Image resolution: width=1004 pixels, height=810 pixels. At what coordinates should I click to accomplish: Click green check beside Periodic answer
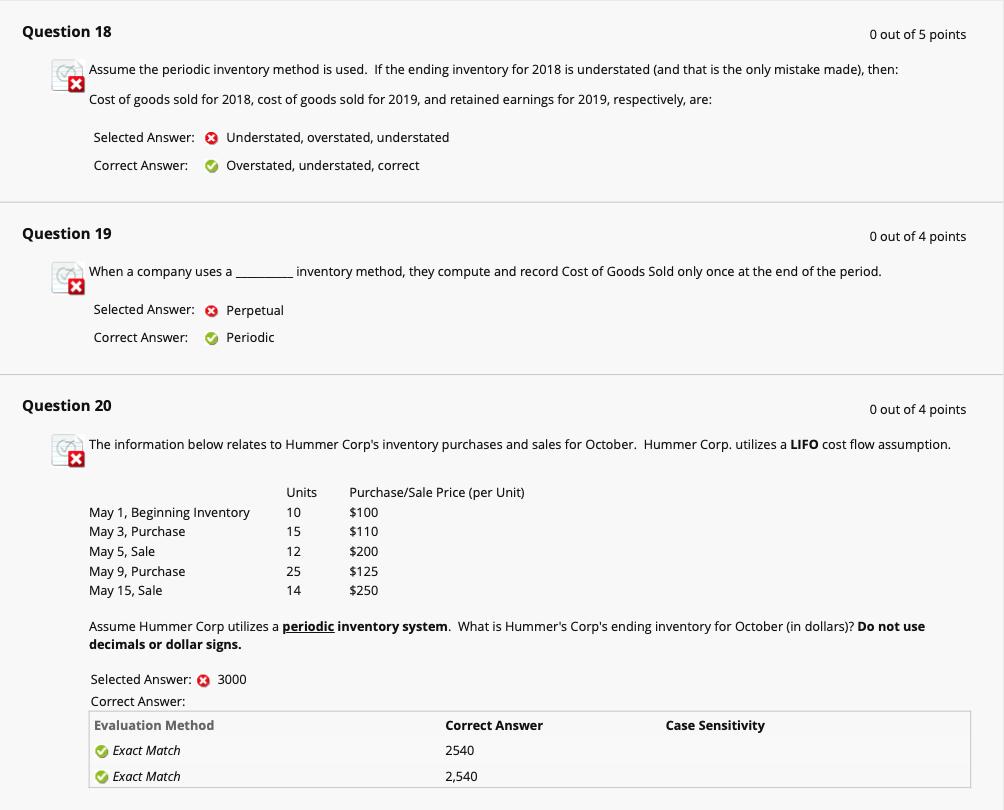coord(211,339)
